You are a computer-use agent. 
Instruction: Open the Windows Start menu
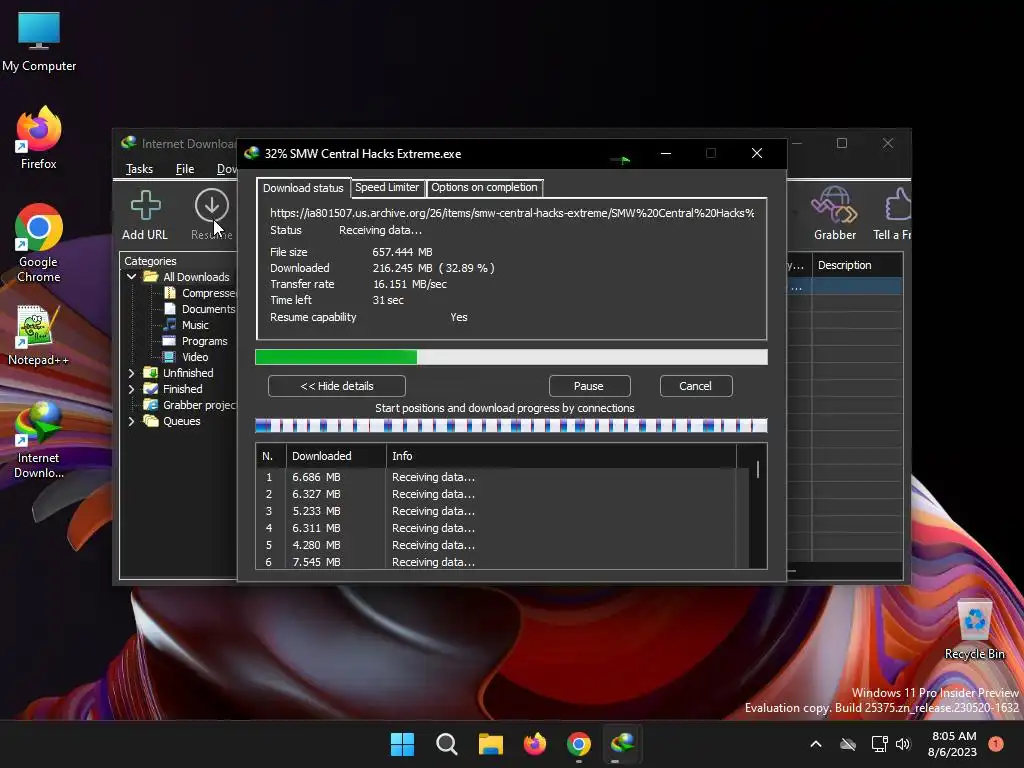click(x=402, y=744)
